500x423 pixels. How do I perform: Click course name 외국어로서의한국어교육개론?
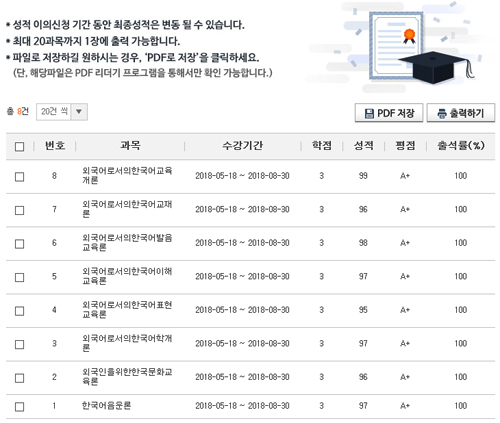click(127, 175)
